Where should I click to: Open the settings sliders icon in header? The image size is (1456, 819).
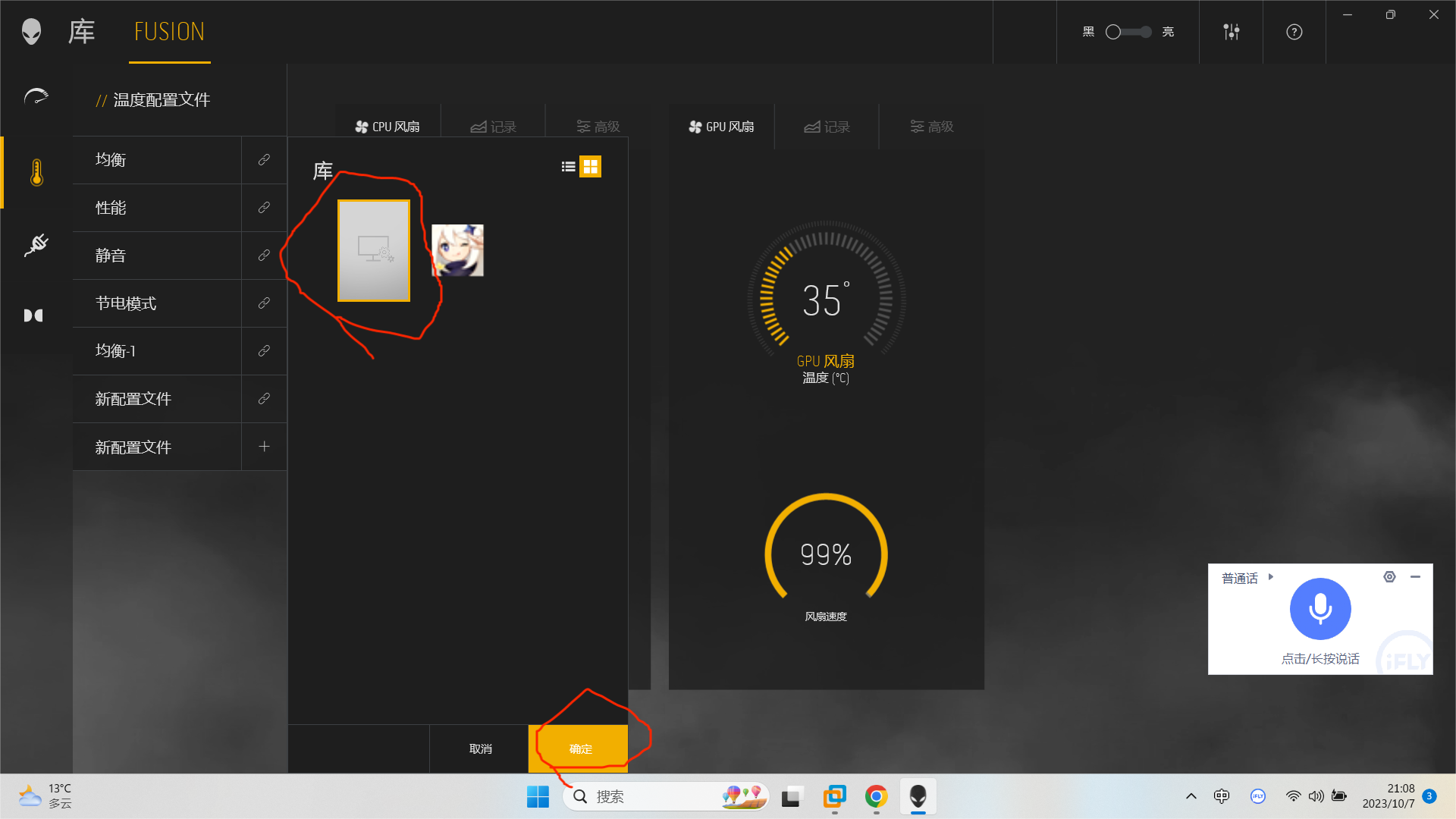1231,32
